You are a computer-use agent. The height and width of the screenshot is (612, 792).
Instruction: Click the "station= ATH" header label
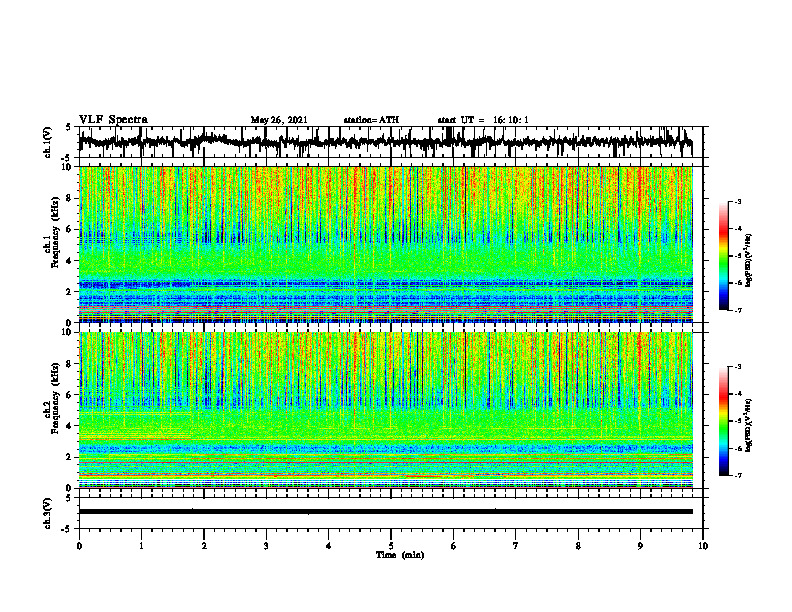click(x=371, y=120)
